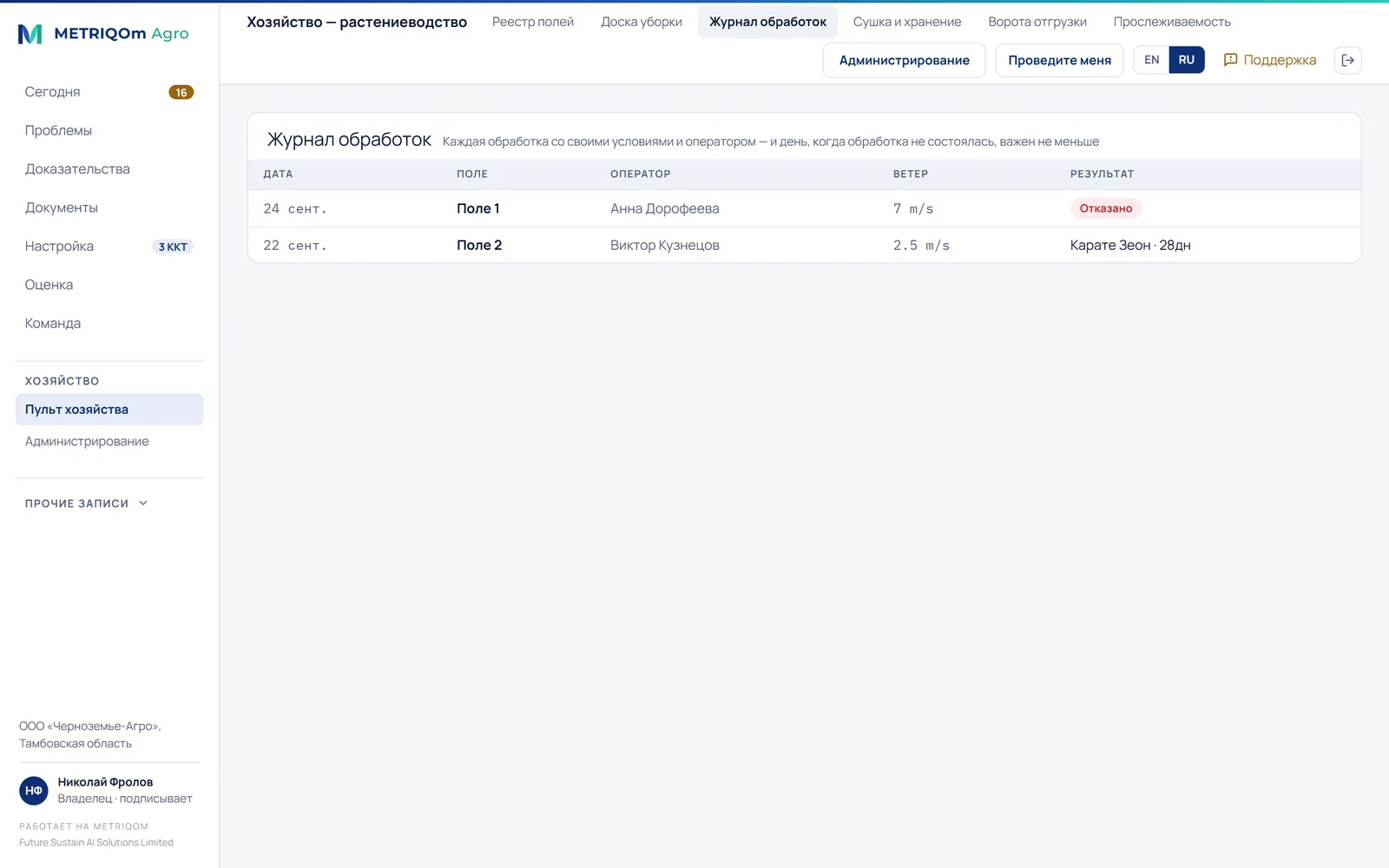Click the Ветер column header
Screen dimensions: 1389x868
(911, 174)
